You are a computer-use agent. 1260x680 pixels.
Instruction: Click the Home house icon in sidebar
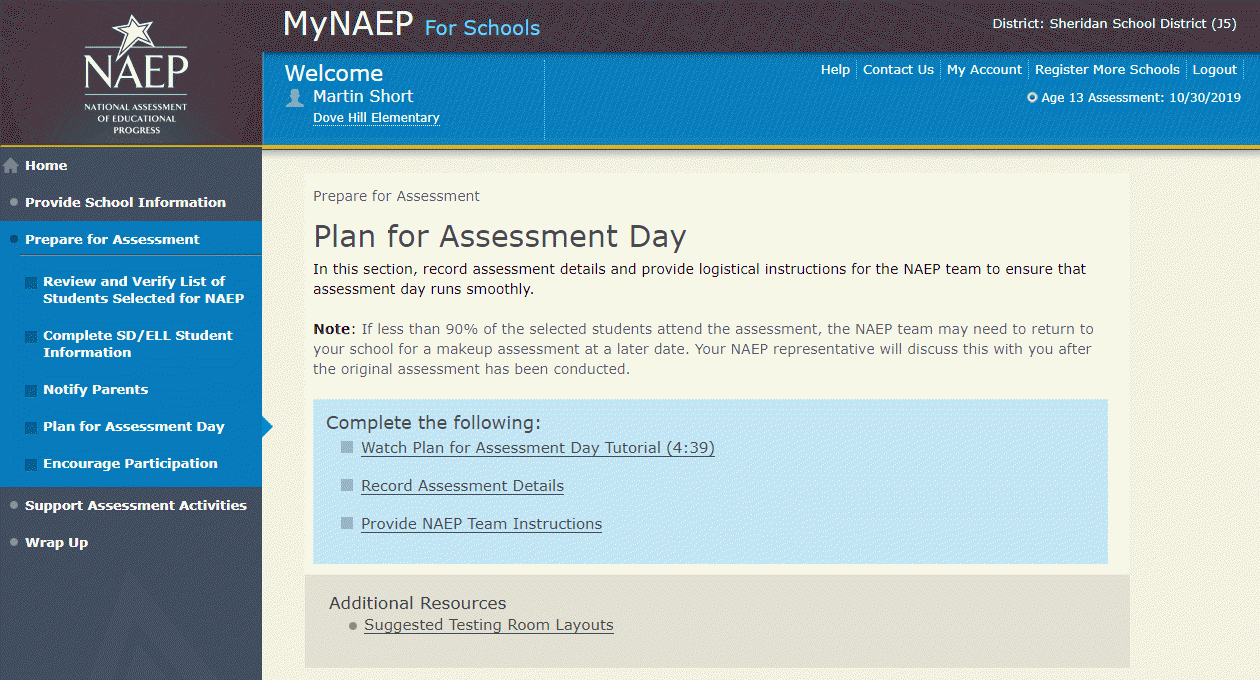click(11, 166)
